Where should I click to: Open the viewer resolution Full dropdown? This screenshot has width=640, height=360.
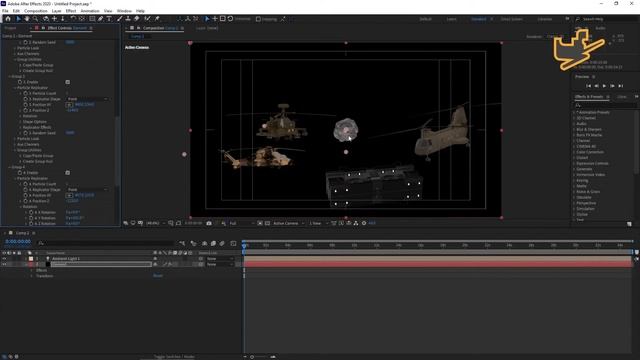241,223
